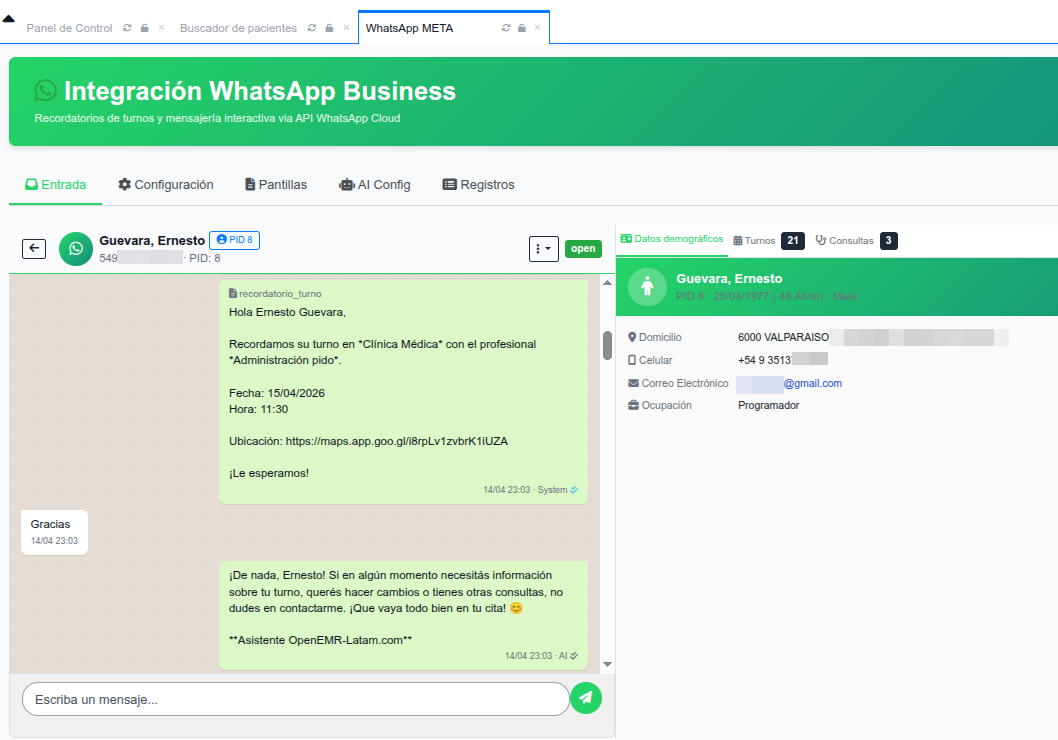
Task: Click the "Fecha: 15/04/2026" line in reminder
Action: [x=277, y=393]
